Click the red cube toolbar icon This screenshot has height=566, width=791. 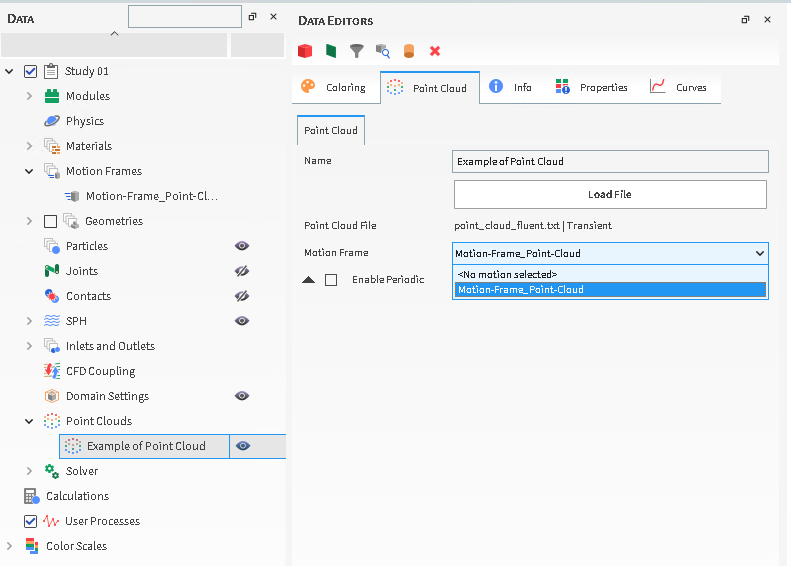[x=305, y=51]
